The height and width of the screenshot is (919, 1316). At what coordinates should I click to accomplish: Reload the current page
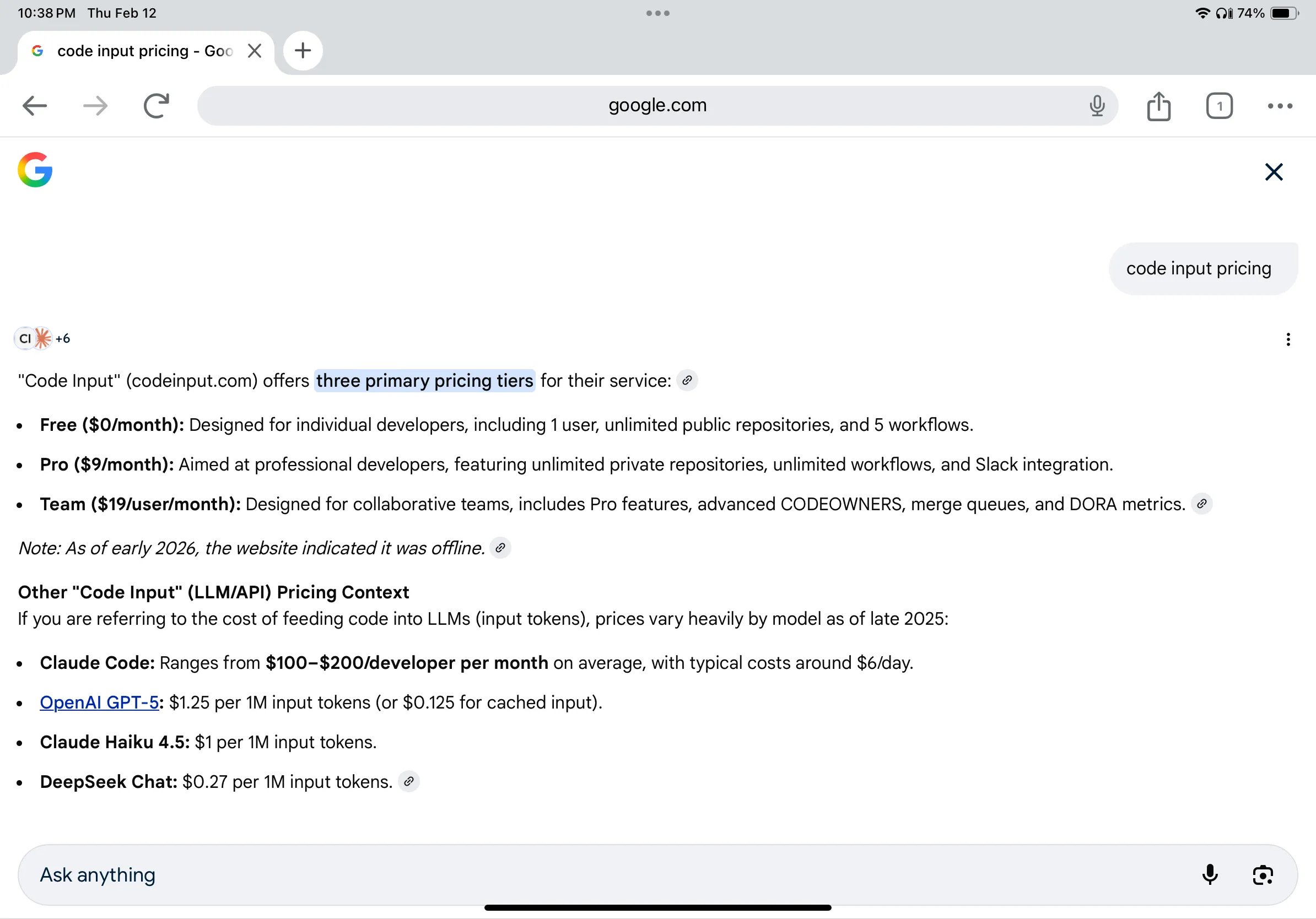point(156,105)
